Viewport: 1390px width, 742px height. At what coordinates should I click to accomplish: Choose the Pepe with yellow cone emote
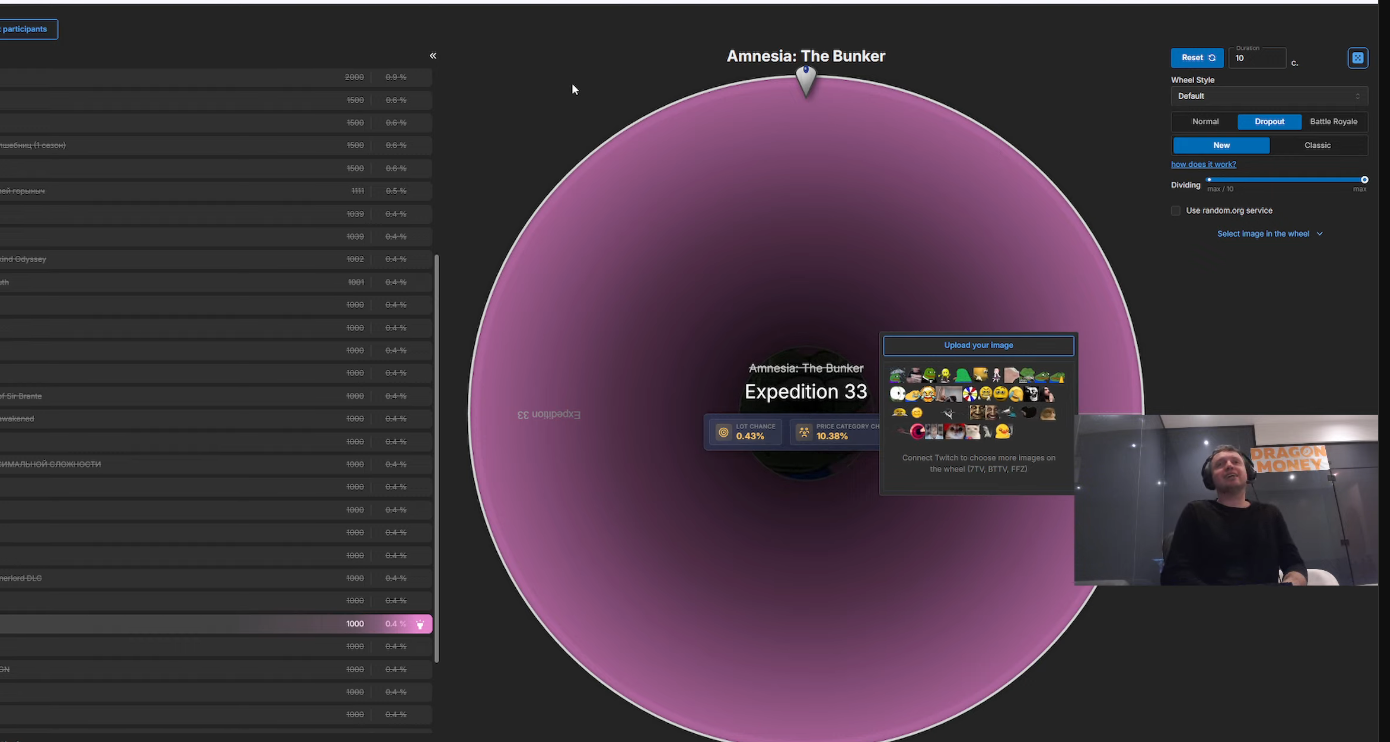[x=1057, y=377]
